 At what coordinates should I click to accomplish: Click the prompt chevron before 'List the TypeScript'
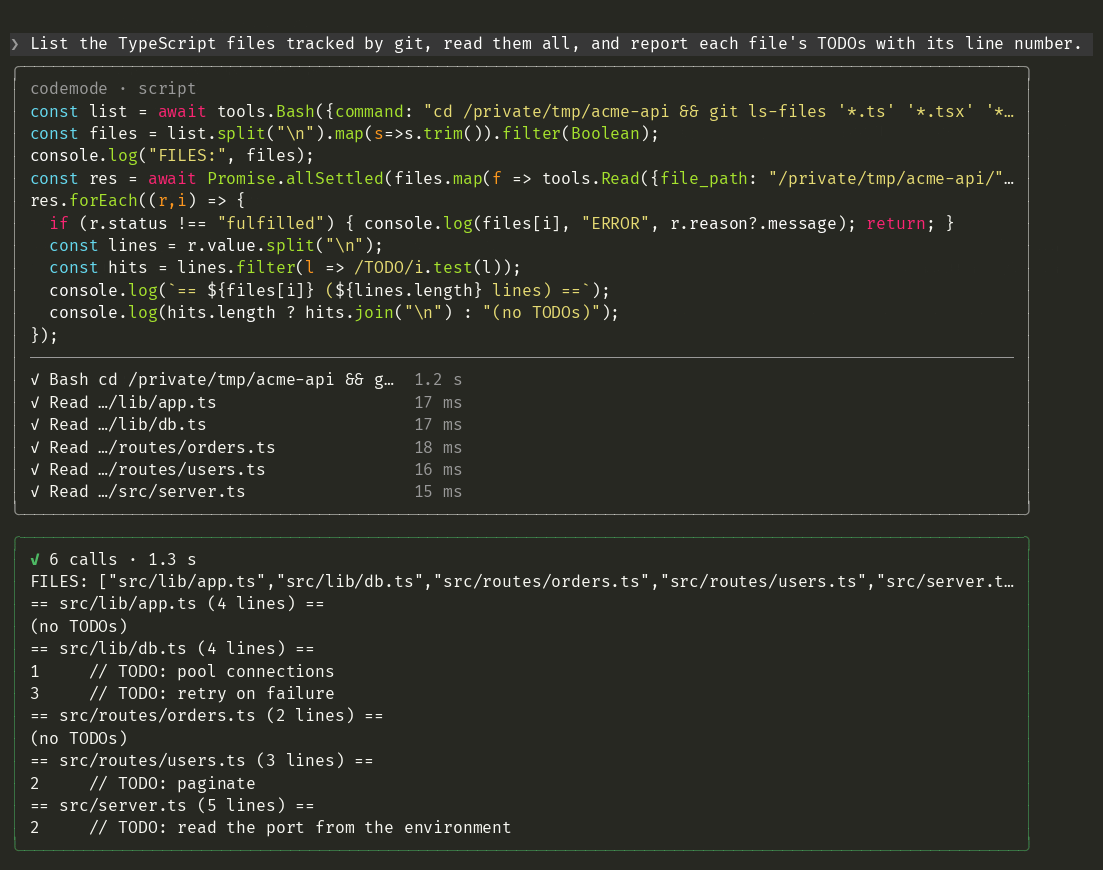pyautogui.click(x=15, y=44)
